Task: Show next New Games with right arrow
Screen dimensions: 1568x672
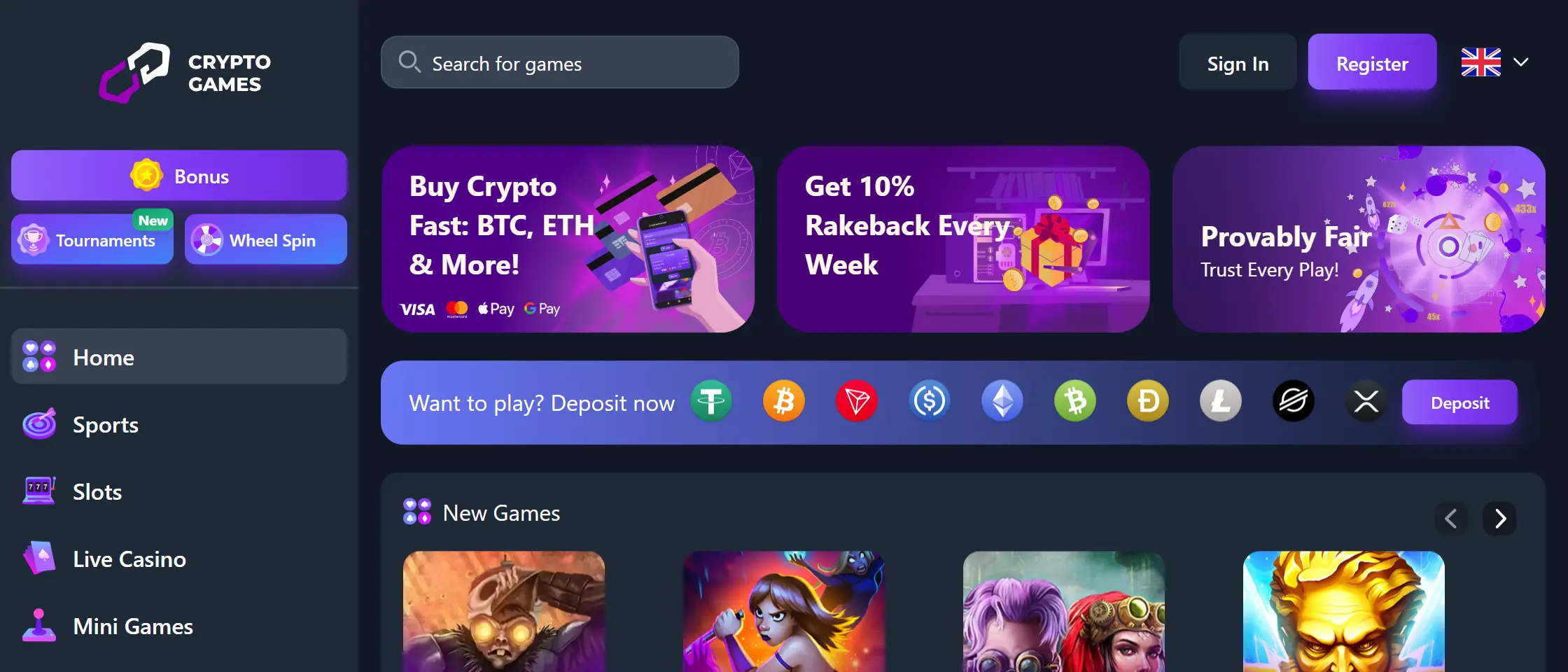Action: pyautogui.click(x=1499, y=519)
